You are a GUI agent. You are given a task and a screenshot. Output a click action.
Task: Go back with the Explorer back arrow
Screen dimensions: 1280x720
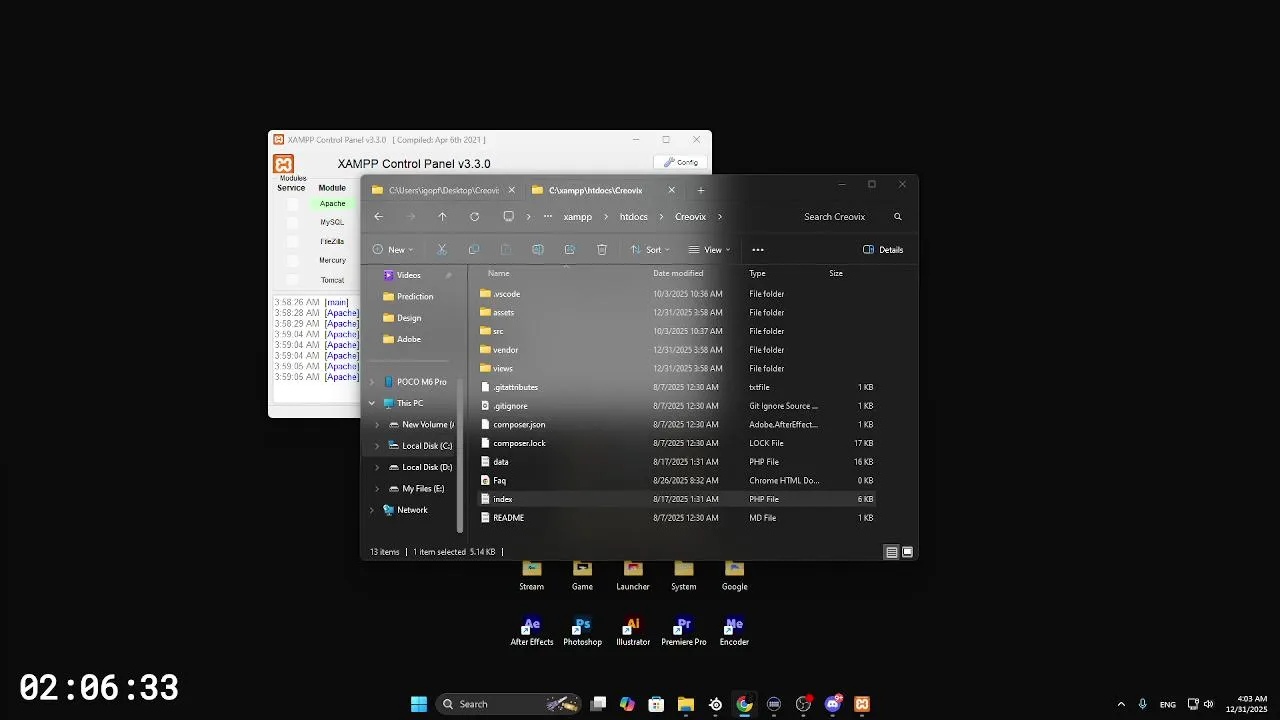[x=378, y=217]
